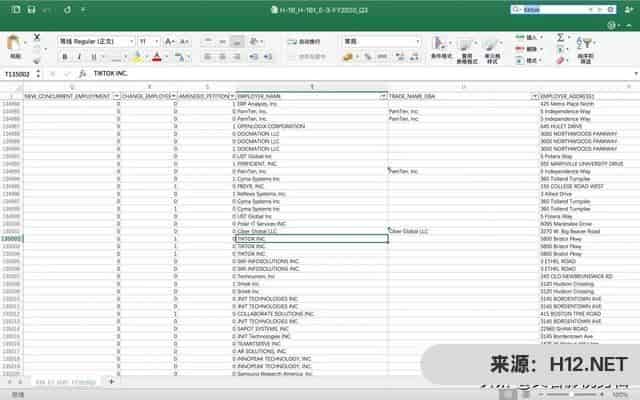Click the Cut scissors icon
This screenshot has height=400, width=640.
pos(37,38)
